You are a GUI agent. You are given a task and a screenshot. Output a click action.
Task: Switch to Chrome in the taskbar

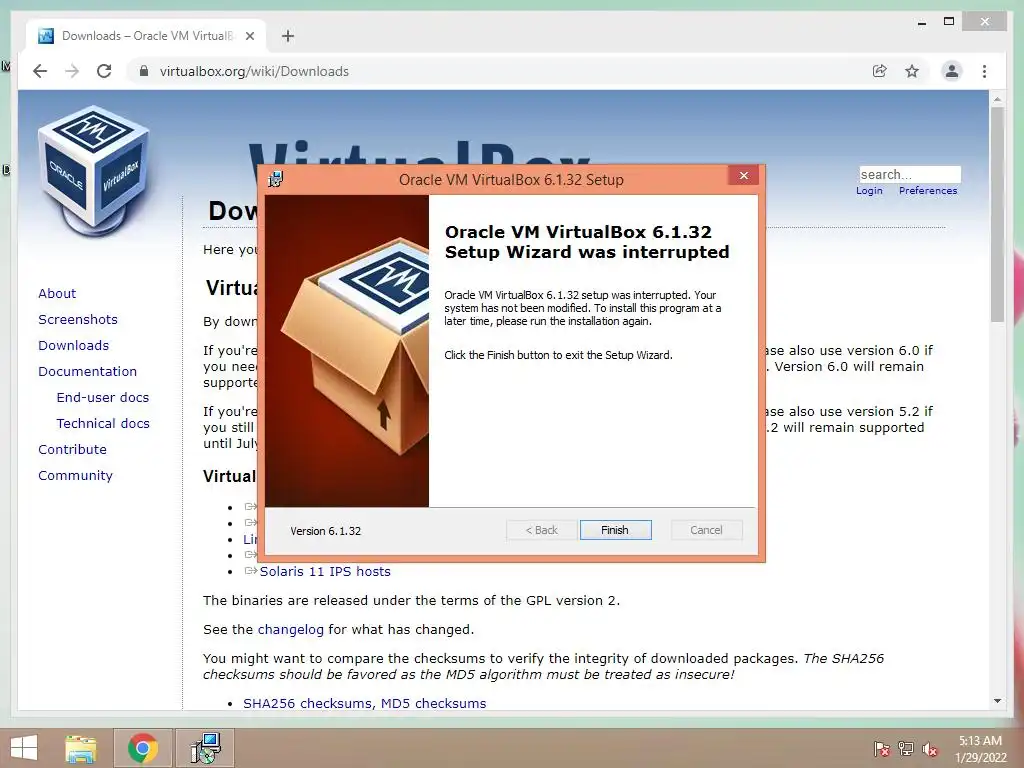(142, 748)
